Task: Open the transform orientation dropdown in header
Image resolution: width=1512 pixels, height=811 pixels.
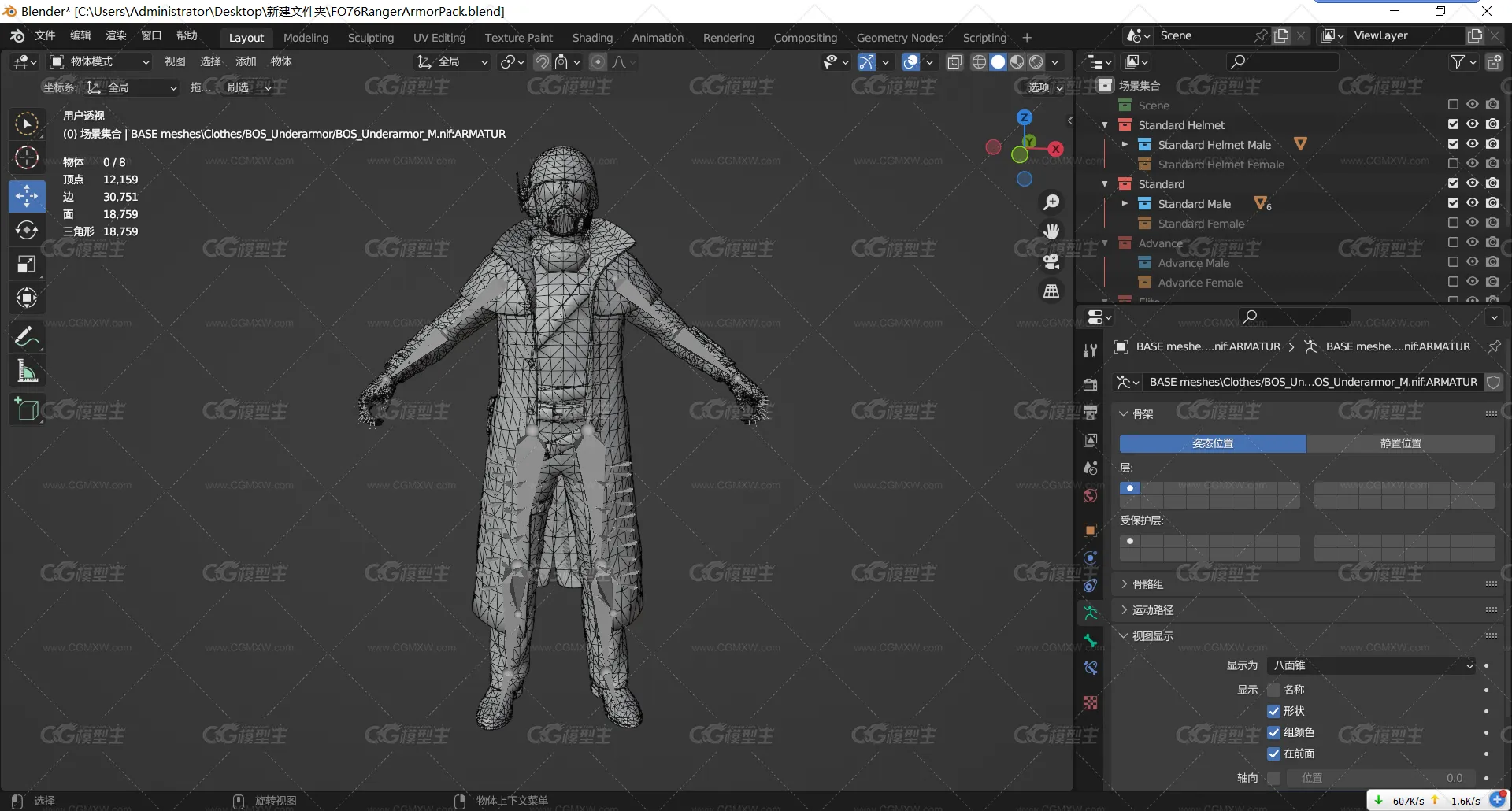Action: click(x=452, y=61)
